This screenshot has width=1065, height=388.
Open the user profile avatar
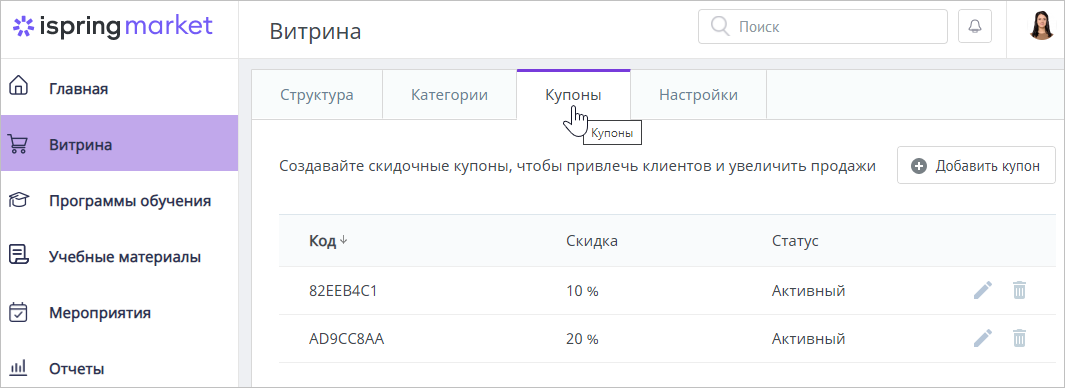1041,26
